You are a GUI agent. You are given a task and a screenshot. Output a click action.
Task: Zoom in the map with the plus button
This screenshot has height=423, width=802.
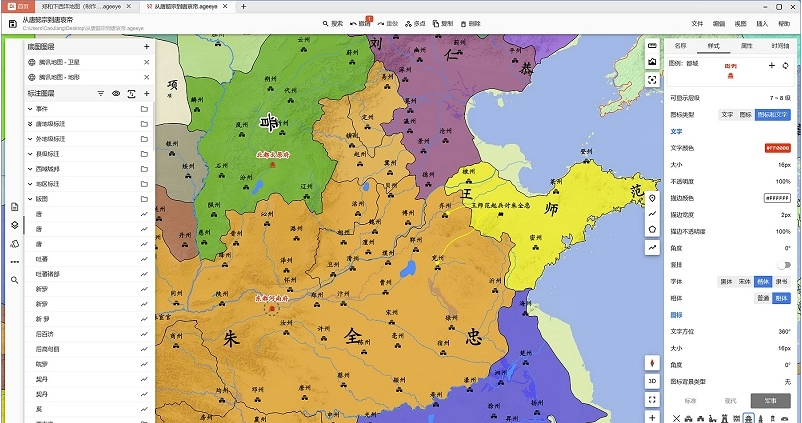tap(652, 417)
